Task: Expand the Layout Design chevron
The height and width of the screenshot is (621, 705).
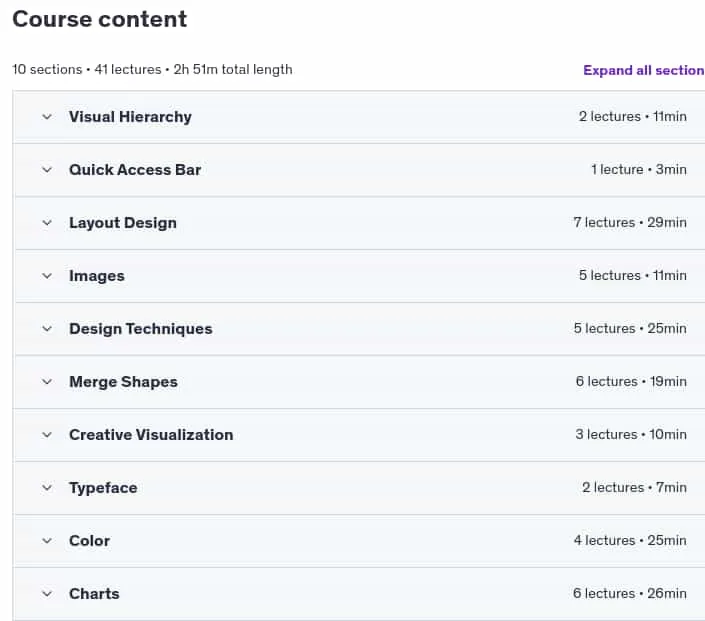Action: pos(47,223)
